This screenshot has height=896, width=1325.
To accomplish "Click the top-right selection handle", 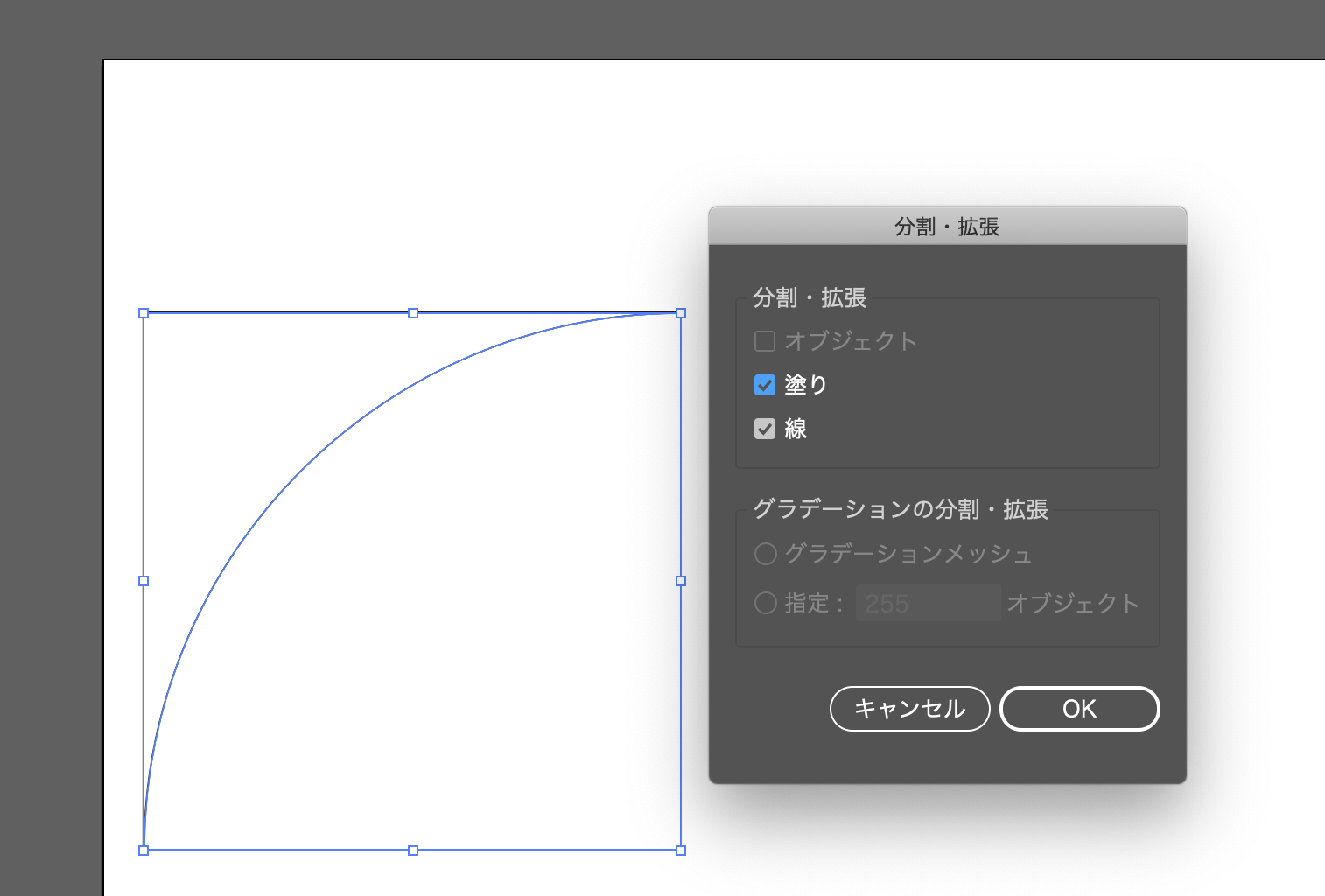I will 680,312.
